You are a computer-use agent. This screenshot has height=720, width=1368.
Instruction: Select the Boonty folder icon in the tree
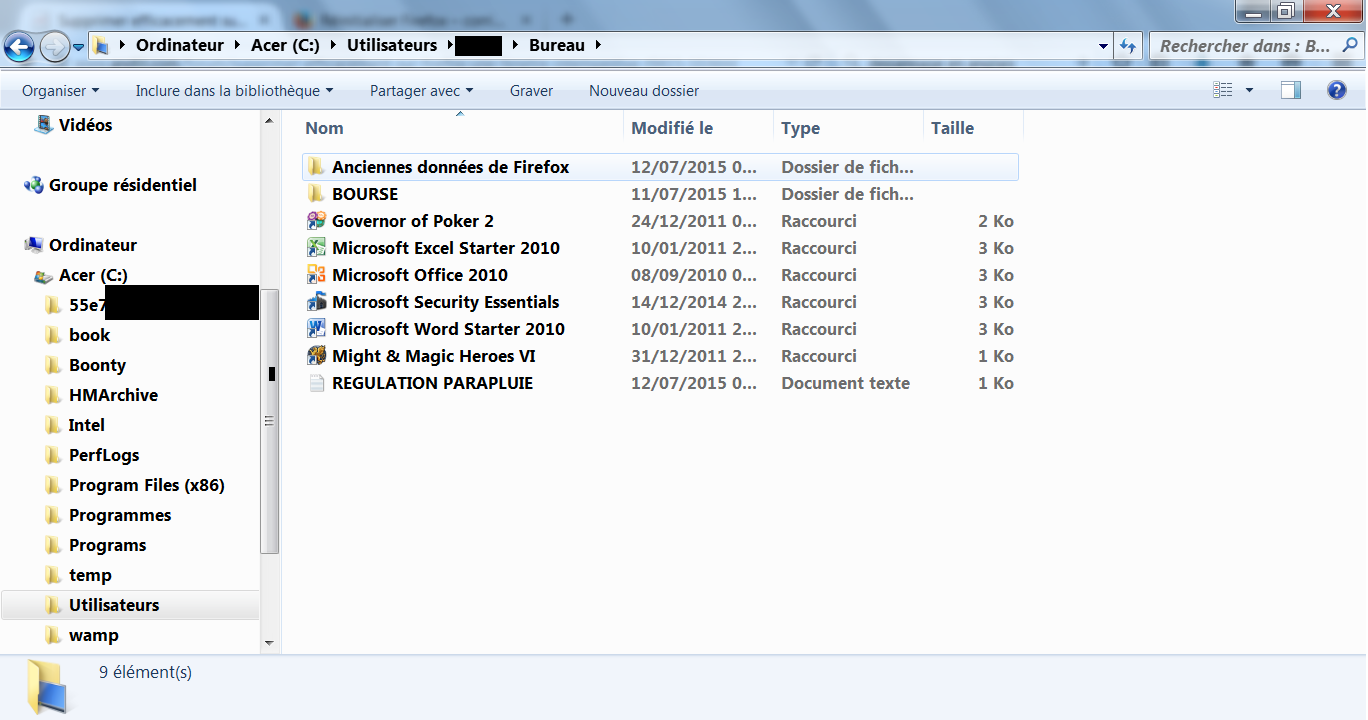tap(53, 365)
